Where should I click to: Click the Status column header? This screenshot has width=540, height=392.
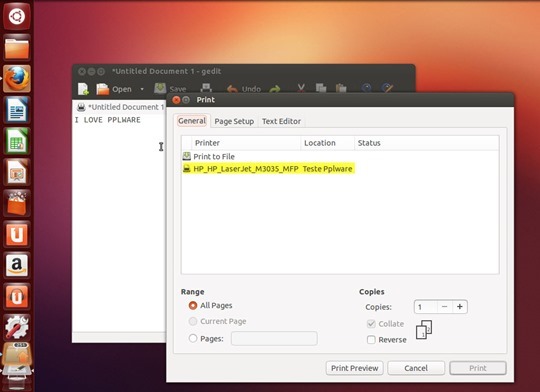coord(426,143)
